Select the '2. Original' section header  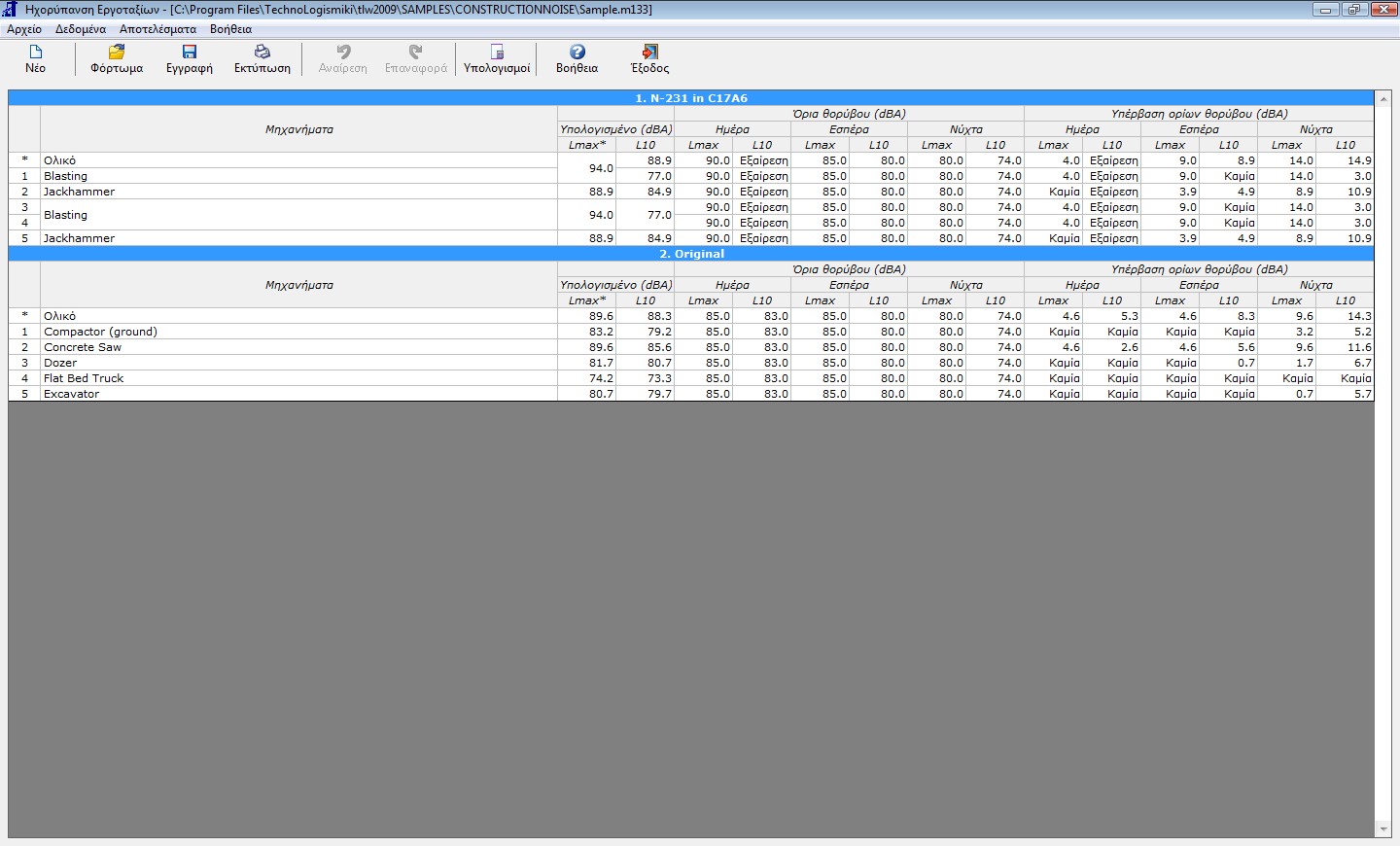click(690, 254)
